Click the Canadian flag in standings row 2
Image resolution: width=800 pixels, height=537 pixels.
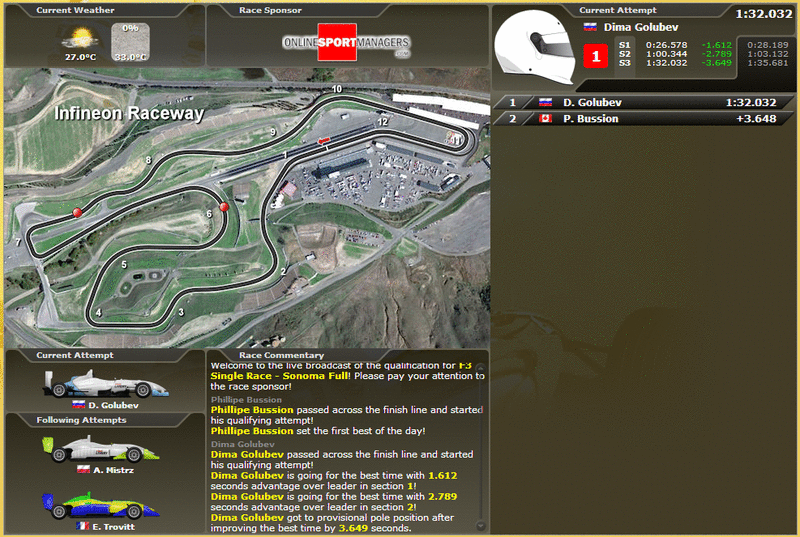click(545, 119)
